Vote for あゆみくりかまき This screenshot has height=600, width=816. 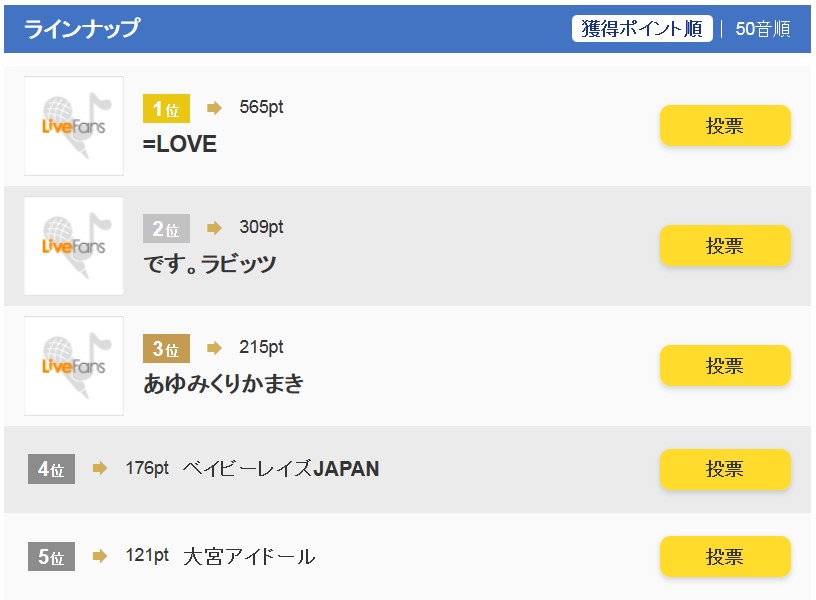tap(725, 365)
